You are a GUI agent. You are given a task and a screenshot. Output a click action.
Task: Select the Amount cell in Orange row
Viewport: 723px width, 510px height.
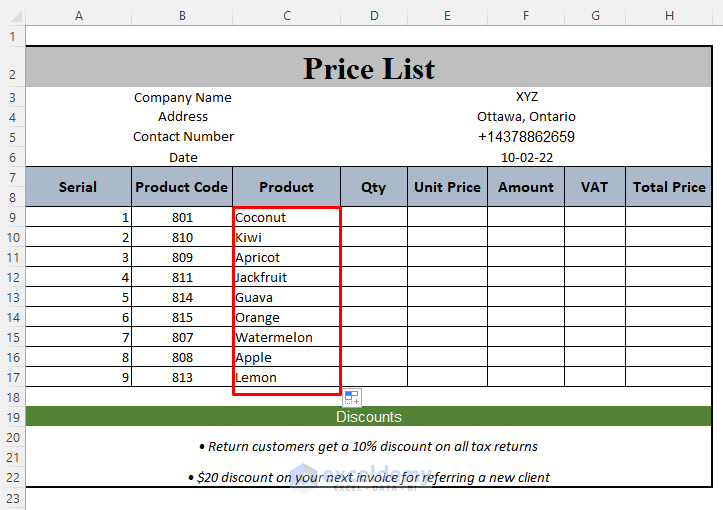[x=526, y=317]
